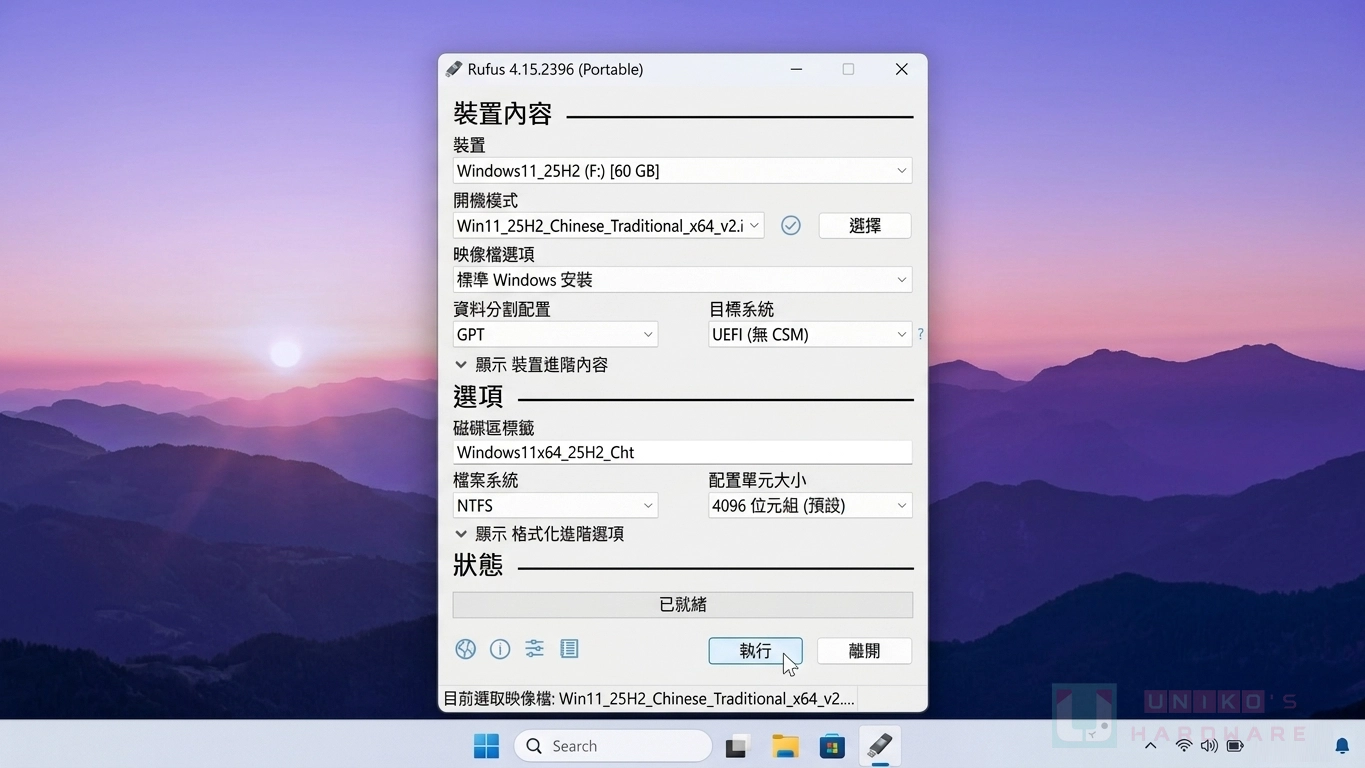Click the Rufus title bar app icon

pyautogui.click(x=454, y=69)
